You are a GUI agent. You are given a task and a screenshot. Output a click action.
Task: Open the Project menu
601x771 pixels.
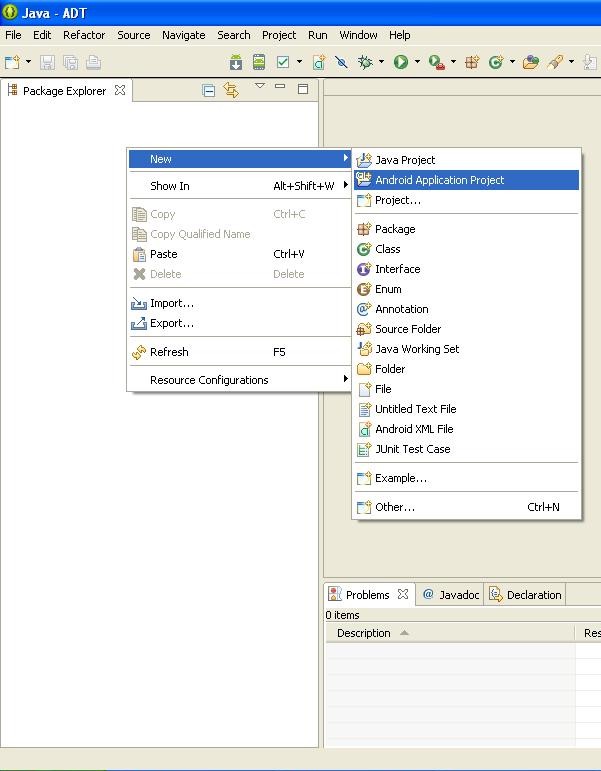point(279,35)
